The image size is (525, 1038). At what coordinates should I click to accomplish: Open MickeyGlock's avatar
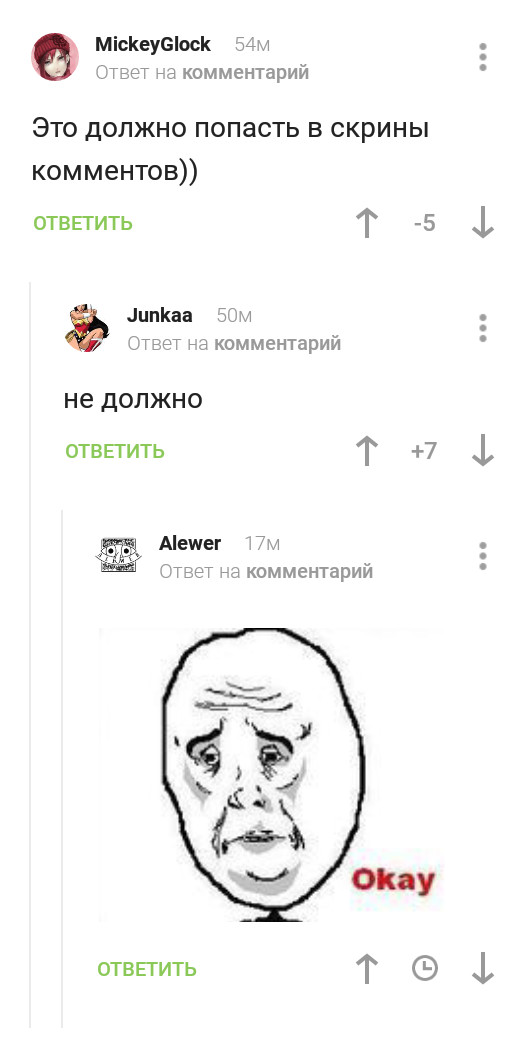click(55, 57)
